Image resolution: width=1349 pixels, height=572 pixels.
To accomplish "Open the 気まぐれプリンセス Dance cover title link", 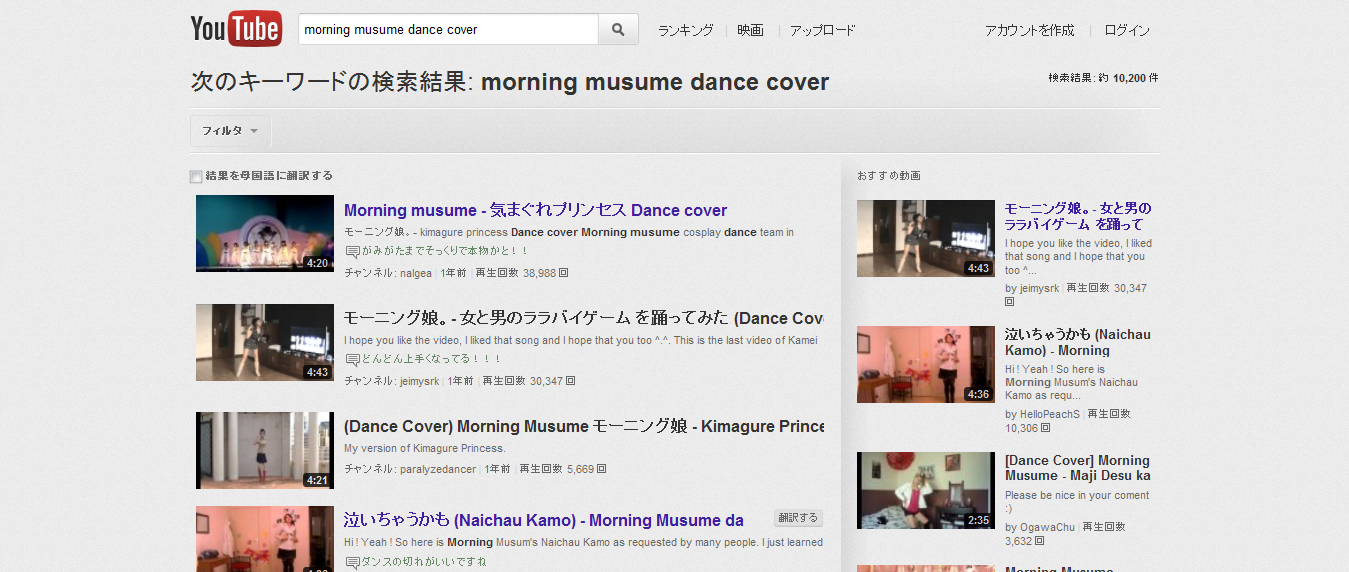I will pos(535,210).
